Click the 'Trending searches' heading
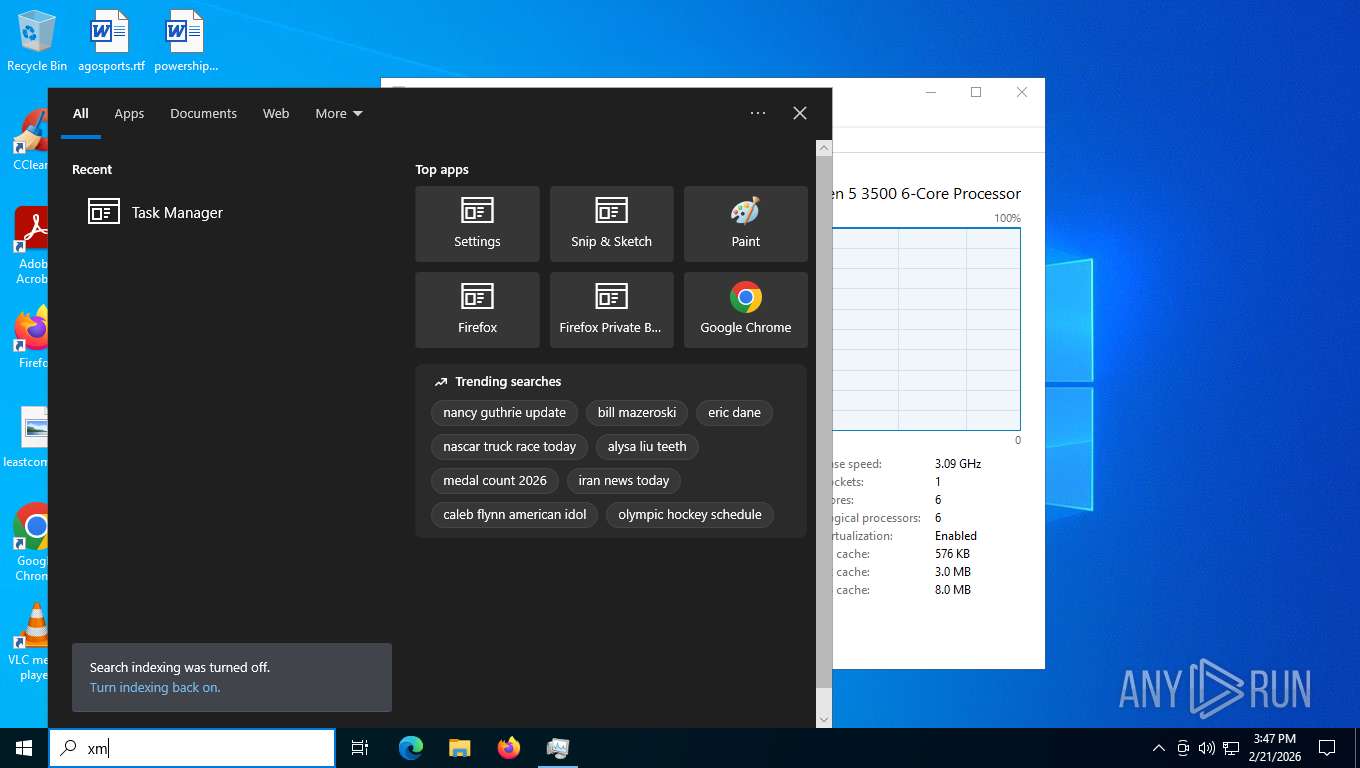This screenshot has height=768, width=1360. coord(508,382)
